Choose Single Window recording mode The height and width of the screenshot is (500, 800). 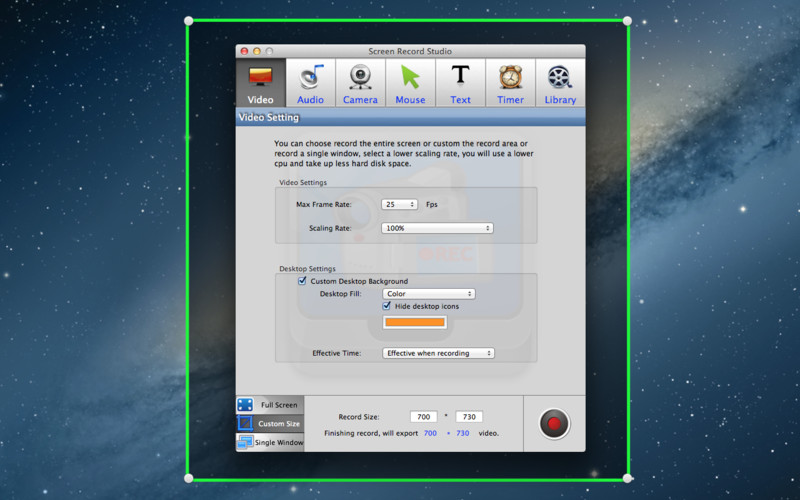point(270,442)
